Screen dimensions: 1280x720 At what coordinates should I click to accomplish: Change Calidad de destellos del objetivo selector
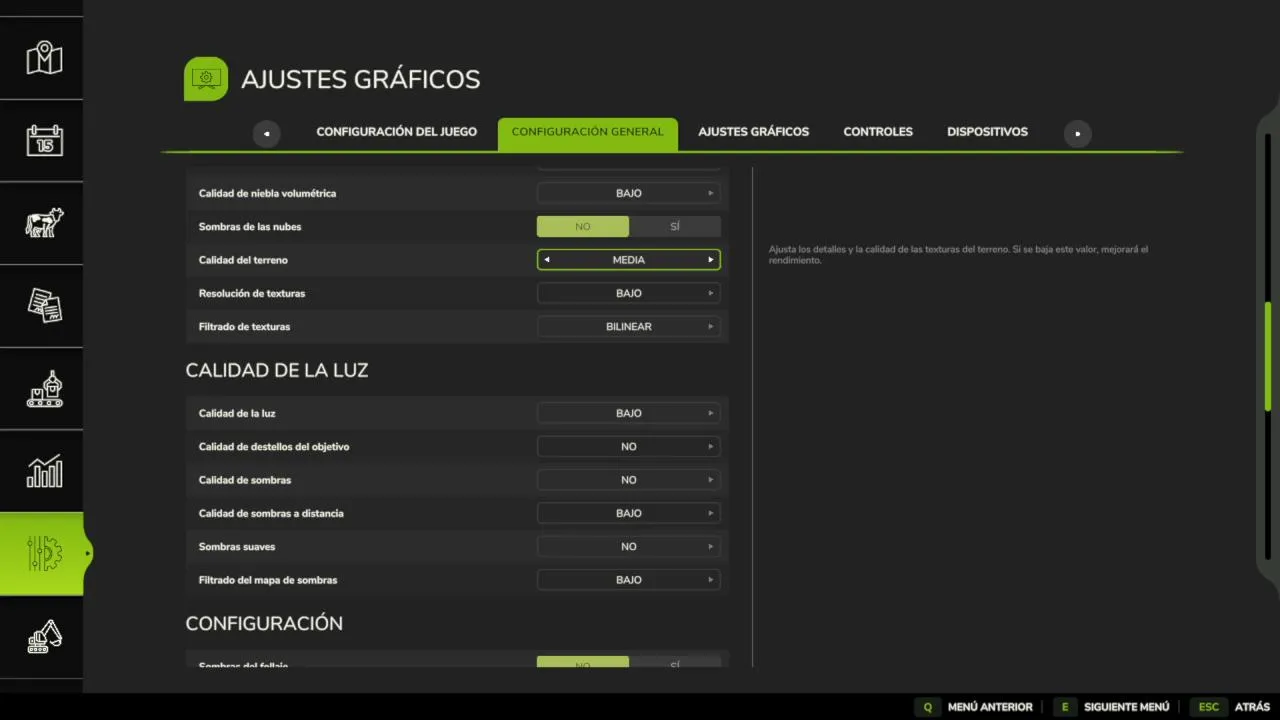coord(629,447)
